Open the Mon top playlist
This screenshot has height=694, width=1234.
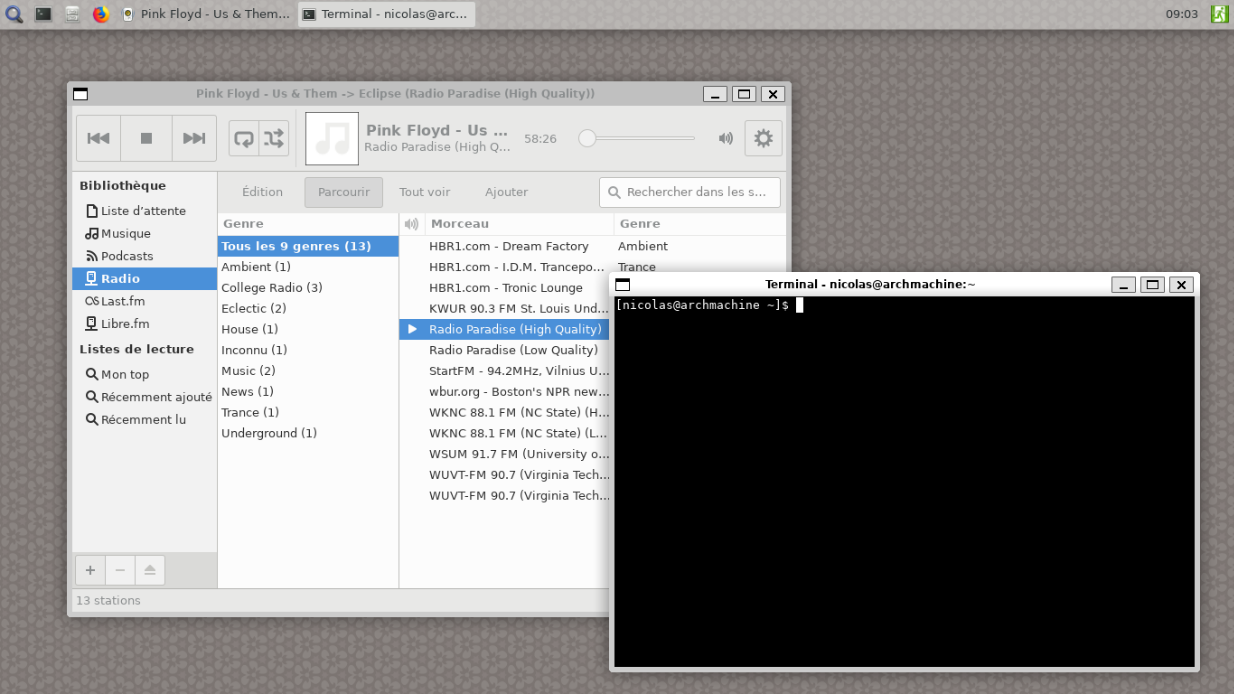pyautogui.click(x=144, y=375)
